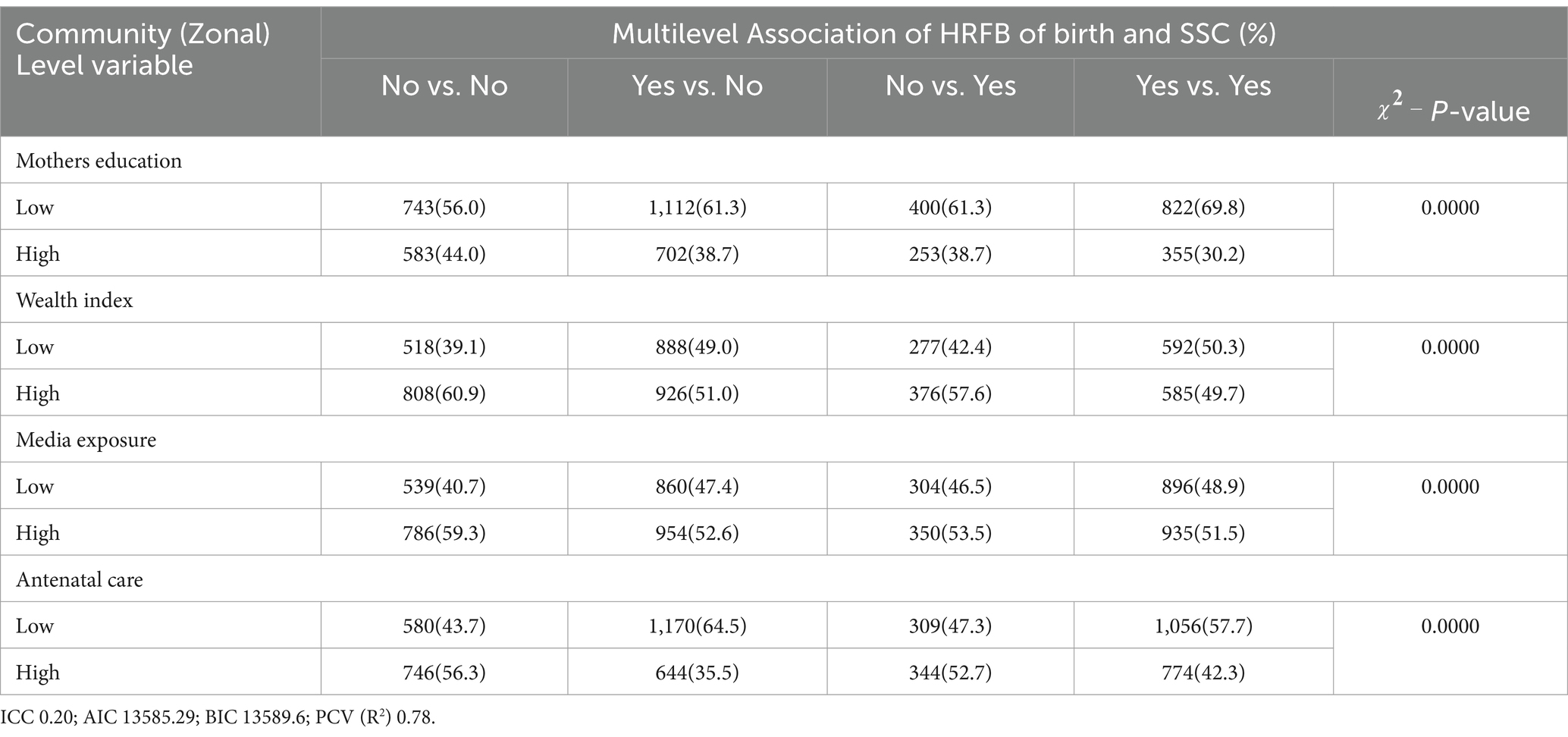Select cell value 896(48.9)

coord(1204,487)
